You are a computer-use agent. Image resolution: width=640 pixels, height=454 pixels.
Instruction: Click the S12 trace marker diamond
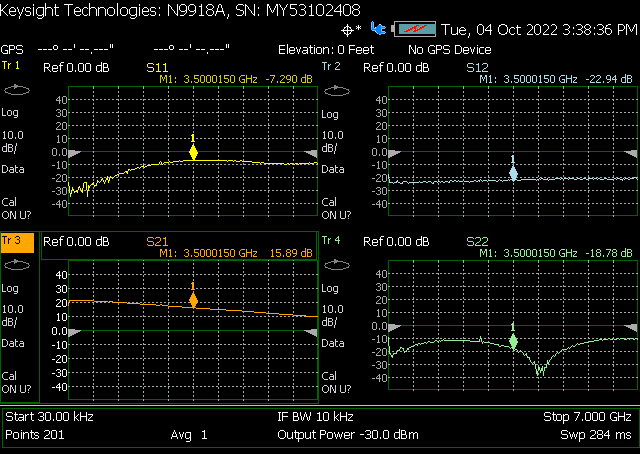[513, 173]
